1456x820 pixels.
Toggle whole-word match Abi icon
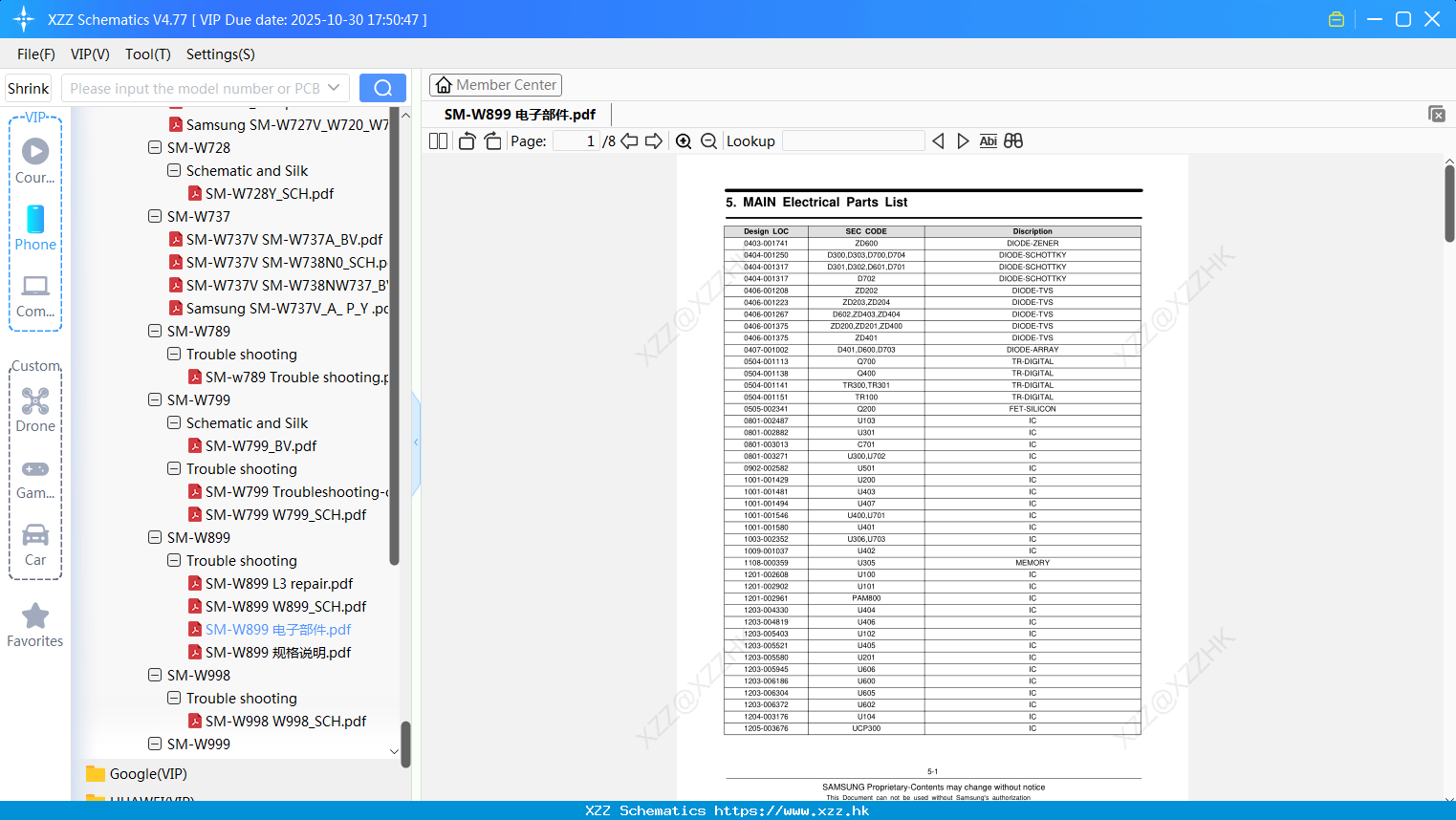tap(989, 140)
